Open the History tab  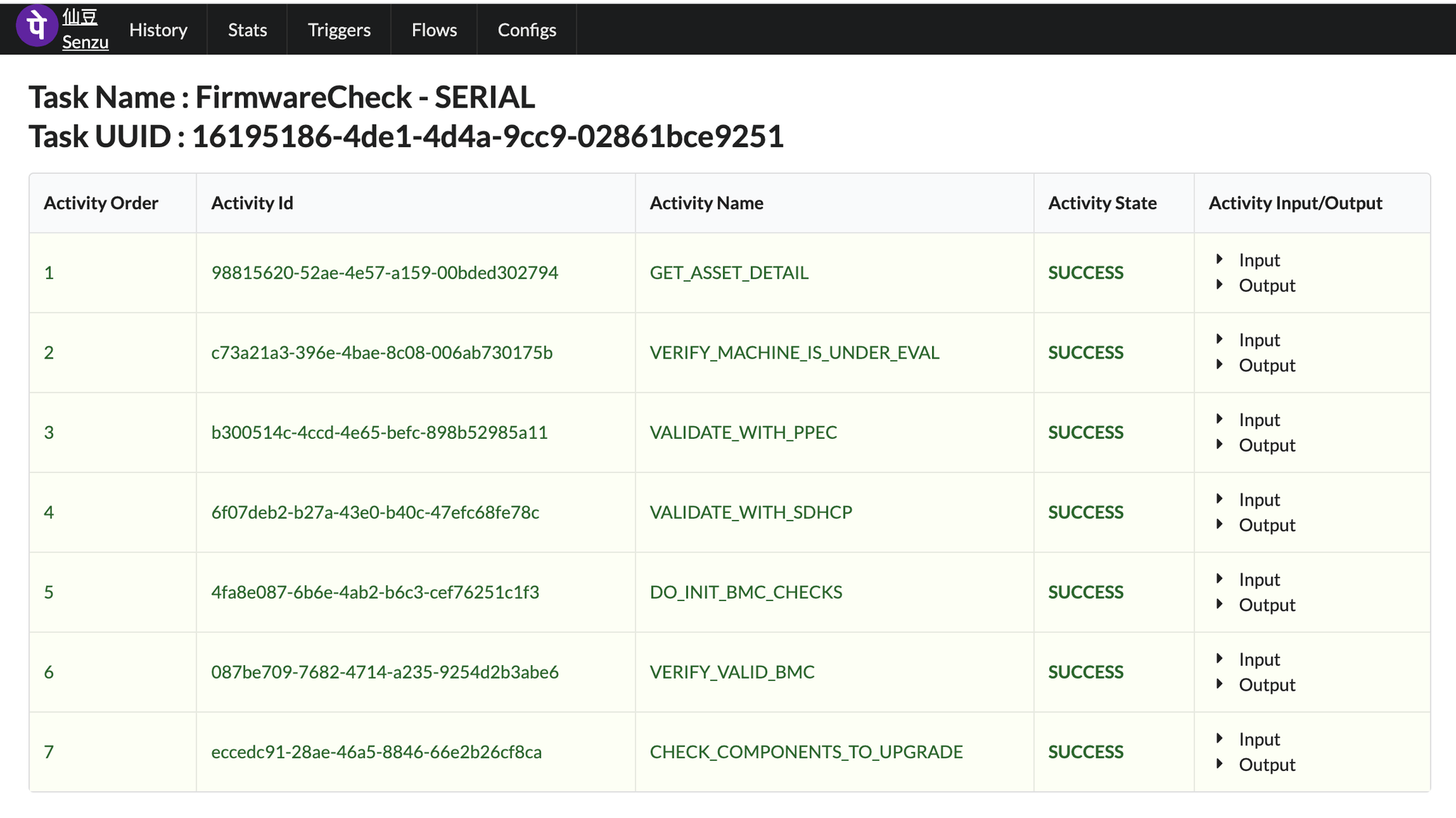coord(158,30)
